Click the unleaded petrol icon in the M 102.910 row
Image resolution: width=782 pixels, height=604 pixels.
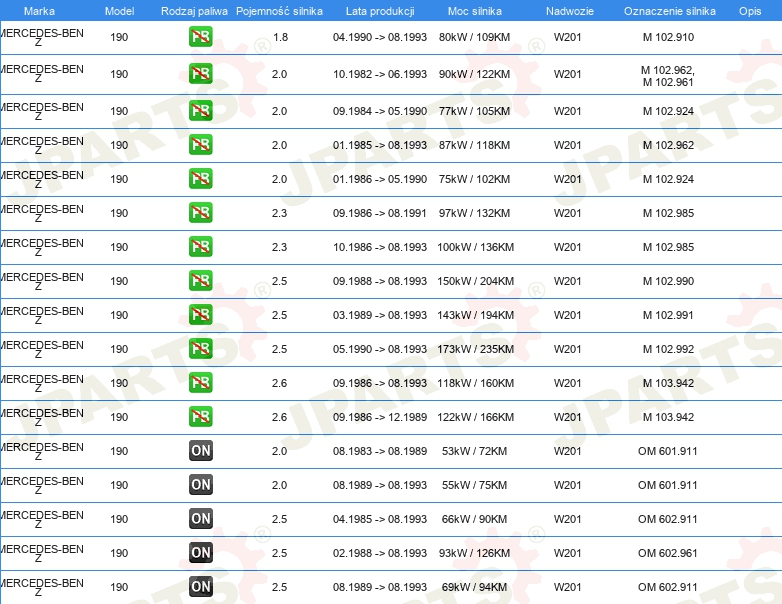pyautogui.click(x=200, y=37)
